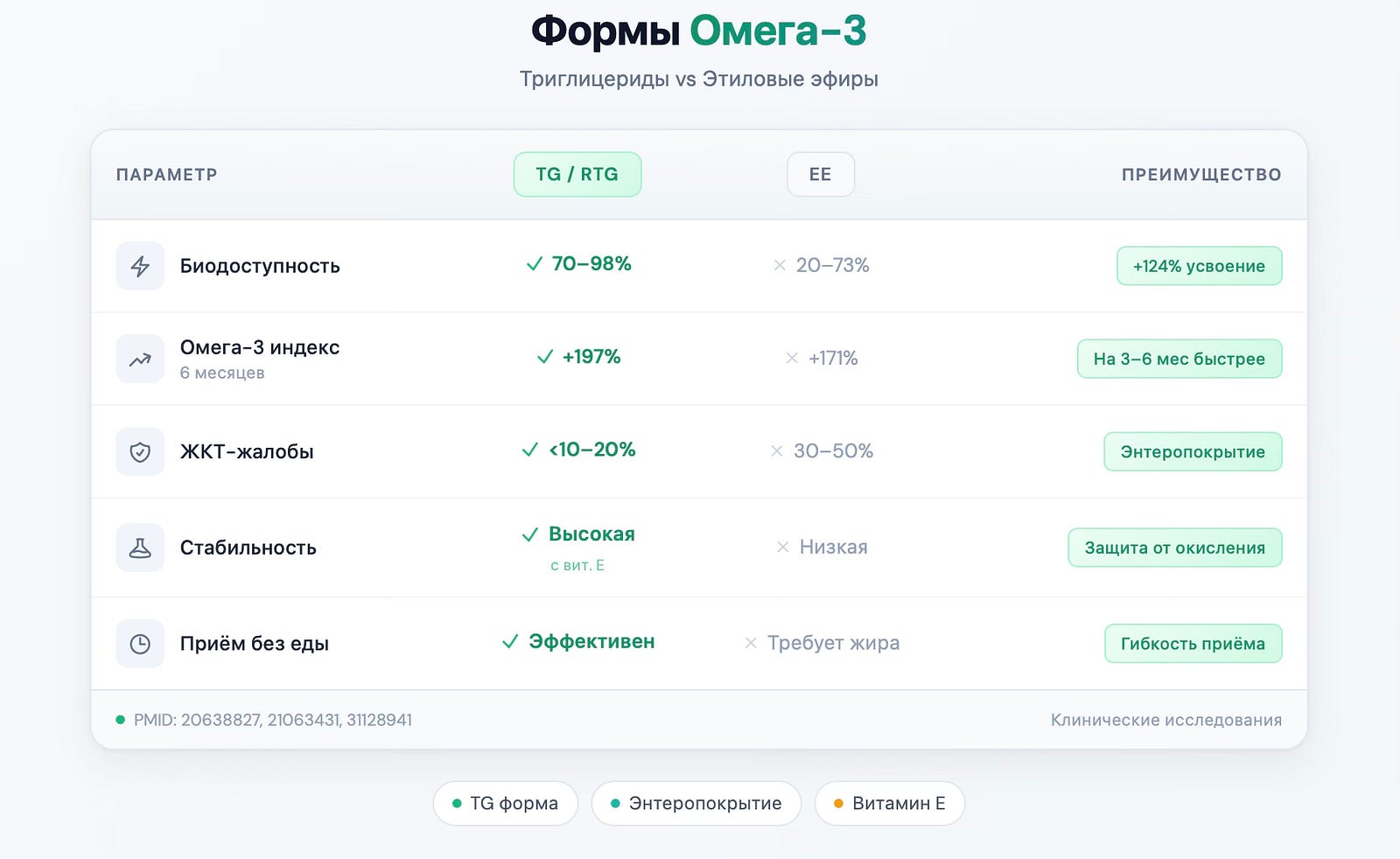Click the lightning bolt icon beside Биодоступность
This screenshot has width=1400, height=859.
point(140,266)
